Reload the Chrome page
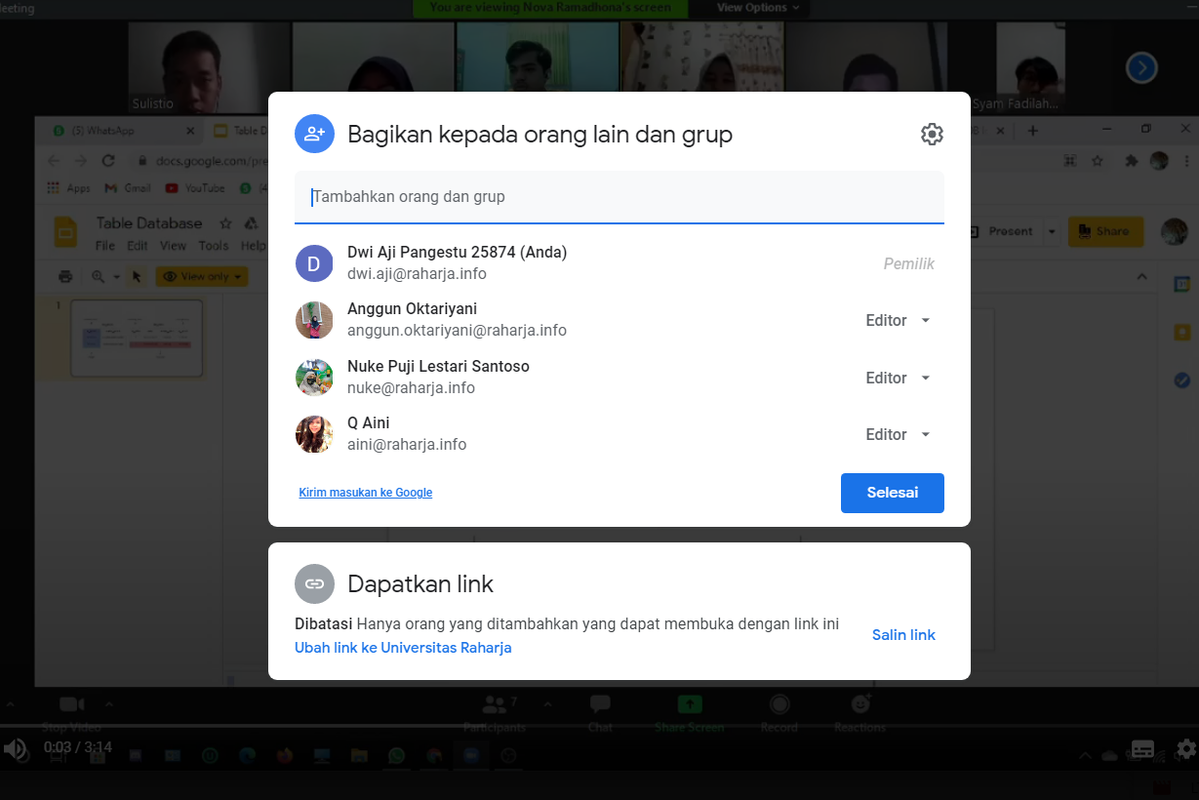The image size is (1199, 800). (x=108, y=161)
